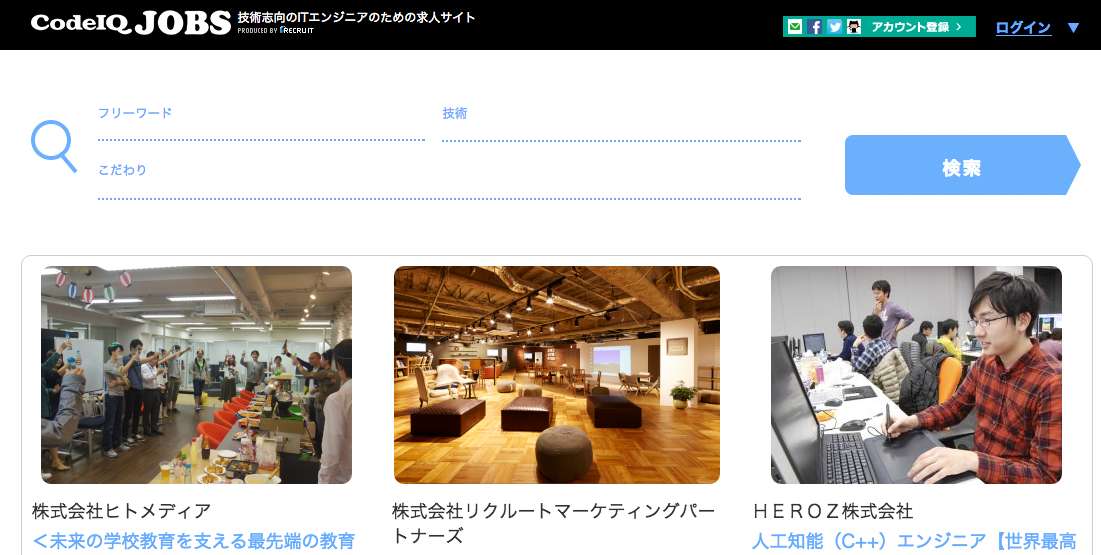Open the 人工知能（C++）エンジニア job link

pyautogui.click(x=914, y=542)
